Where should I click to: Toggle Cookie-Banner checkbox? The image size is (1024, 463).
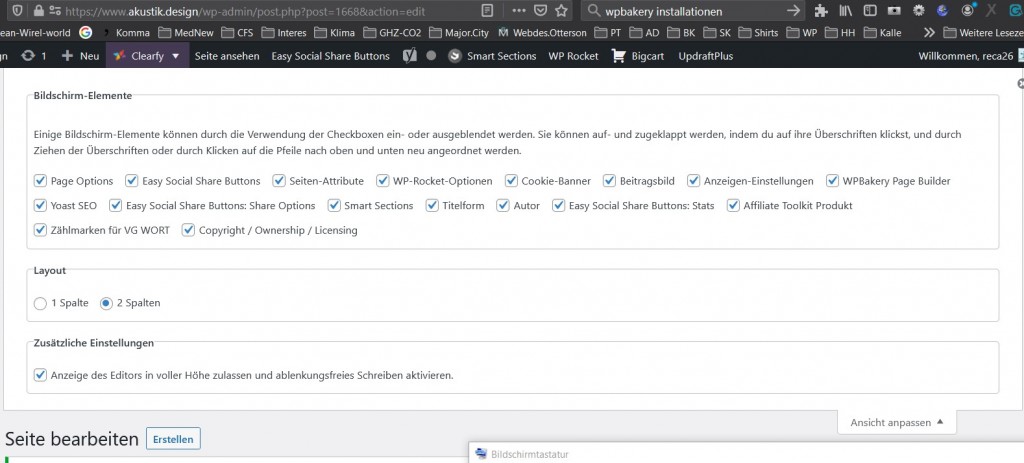(x=511, y=181)
